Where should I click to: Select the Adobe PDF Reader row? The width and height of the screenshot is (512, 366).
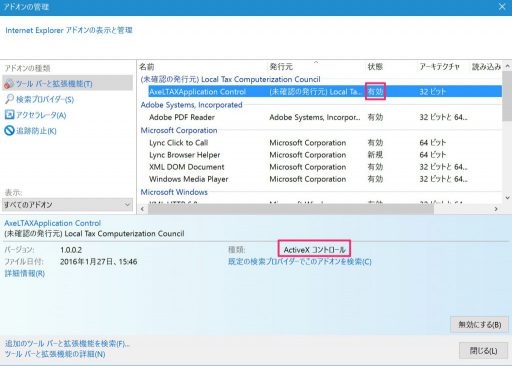(x=325, y=117)
